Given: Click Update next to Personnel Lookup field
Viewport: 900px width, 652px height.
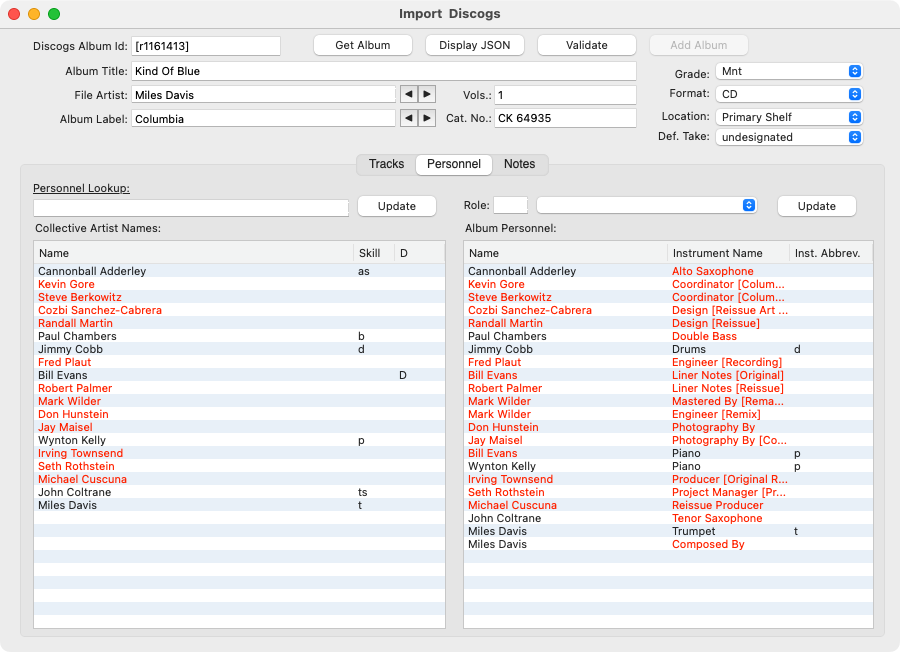Looking at the screenshot, I should [397, 206].
